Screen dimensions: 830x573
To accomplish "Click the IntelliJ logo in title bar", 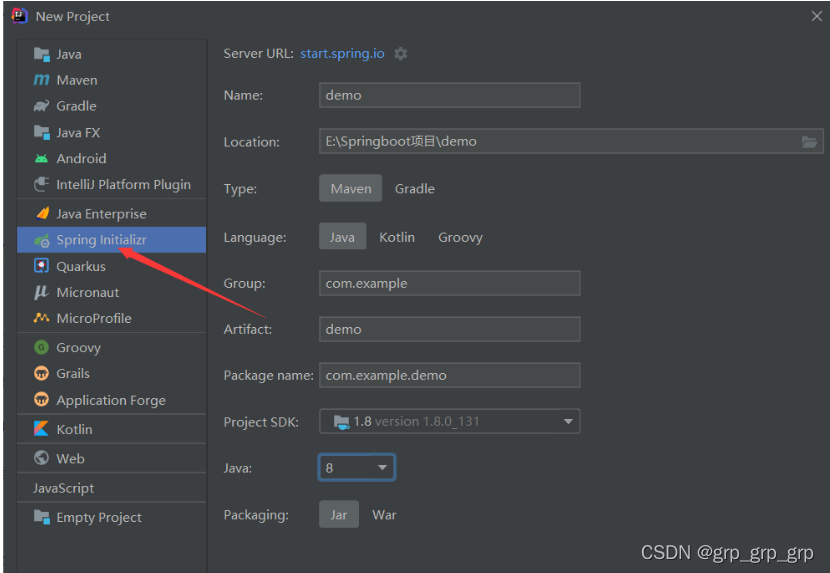I will click(x=20, y=16).
